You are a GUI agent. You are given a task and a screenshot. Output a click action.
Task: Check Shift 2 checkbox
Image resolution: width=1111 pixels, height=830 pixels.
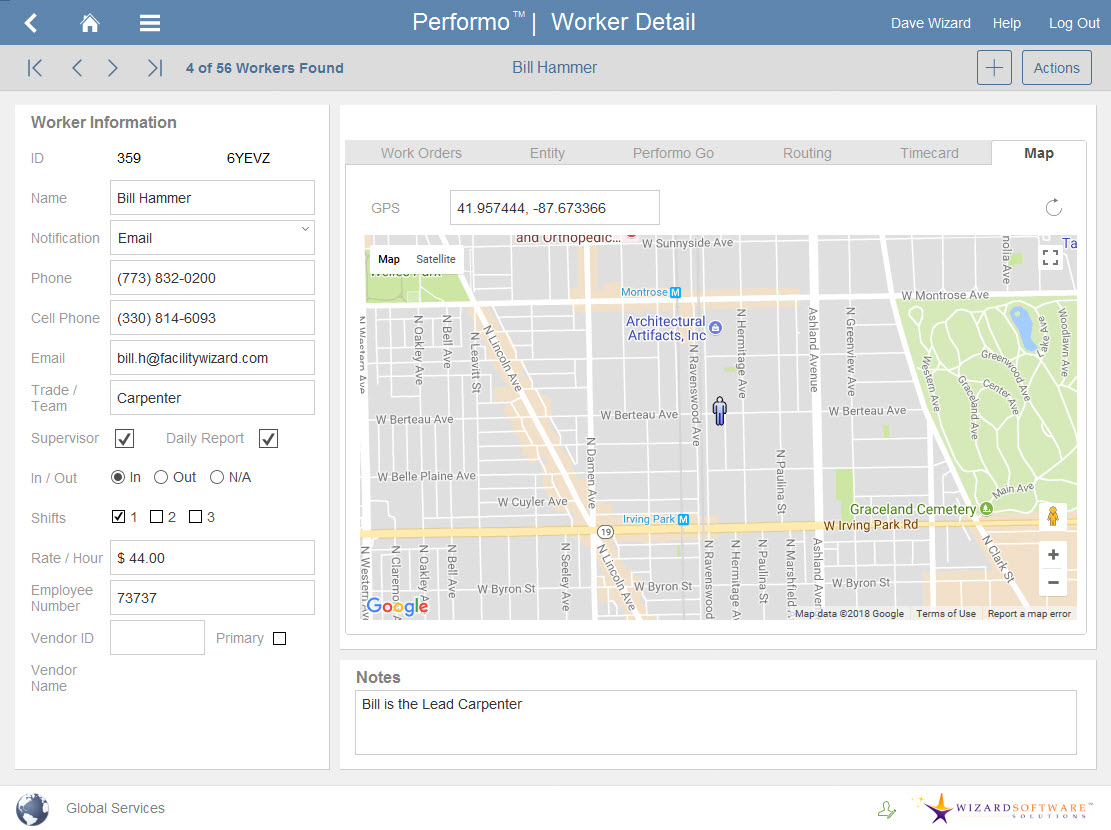click(x=157, y=517)
